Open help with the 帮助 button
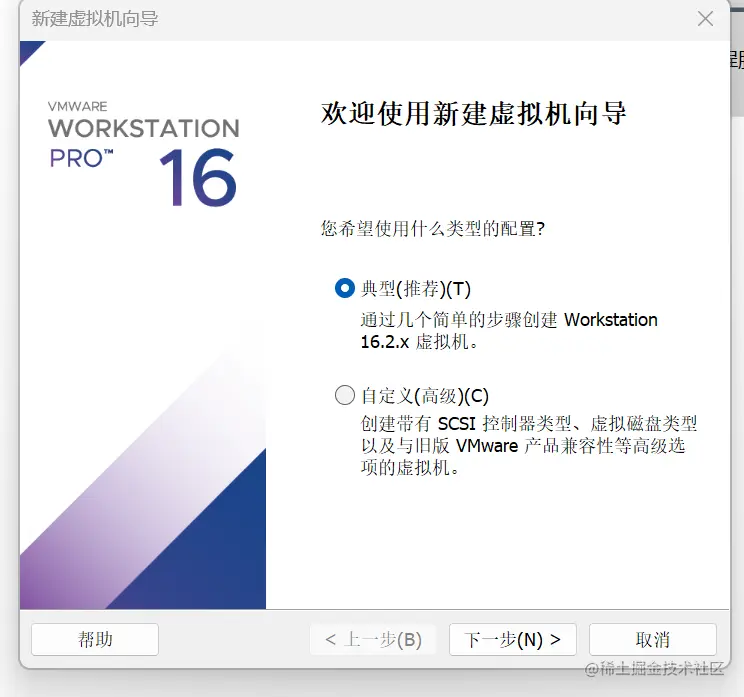 click(95, 640)
